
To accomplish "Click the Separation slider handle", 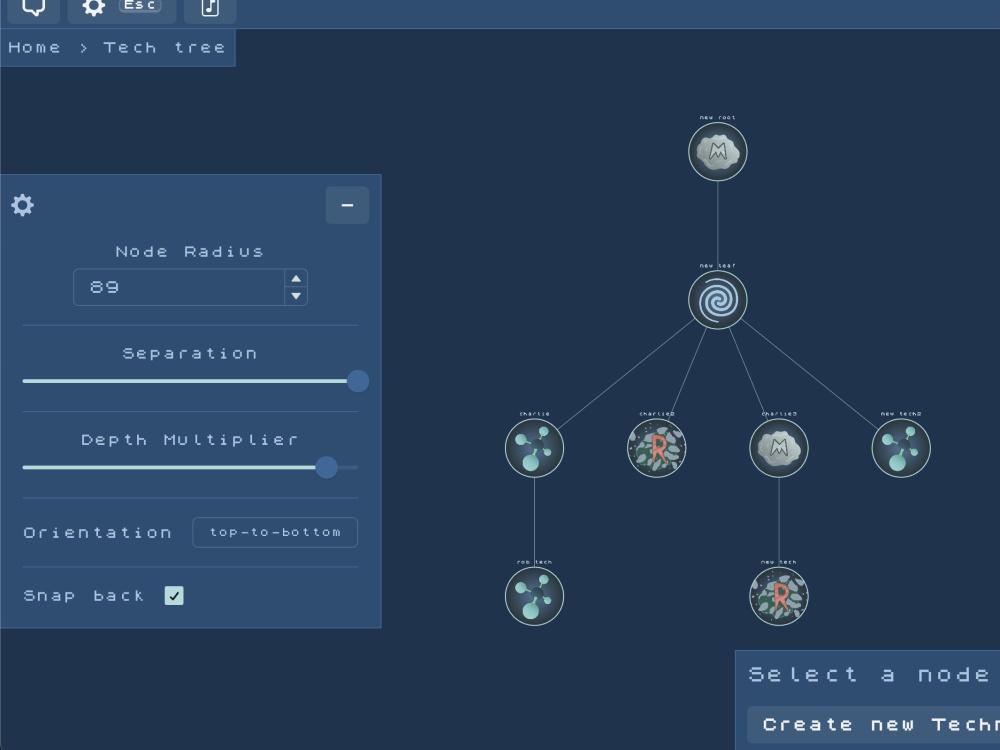I will click(358, 381).
